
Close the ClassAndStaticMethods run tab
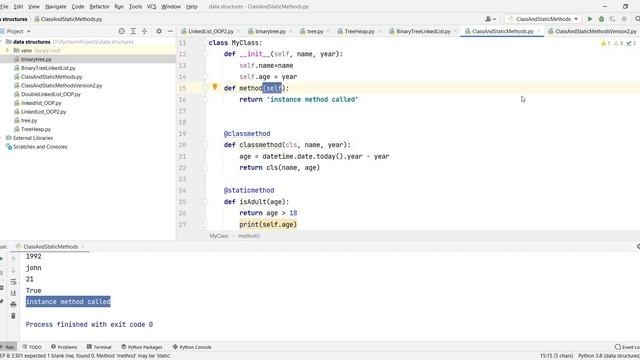(83, 247)
